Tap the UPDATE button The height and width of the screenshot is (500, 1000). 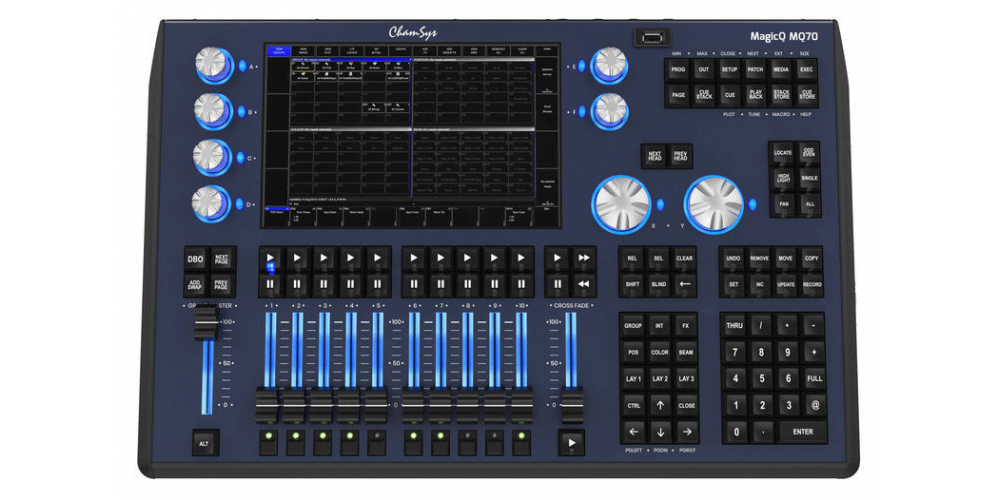pyautogui.click(x=786, y=284)
